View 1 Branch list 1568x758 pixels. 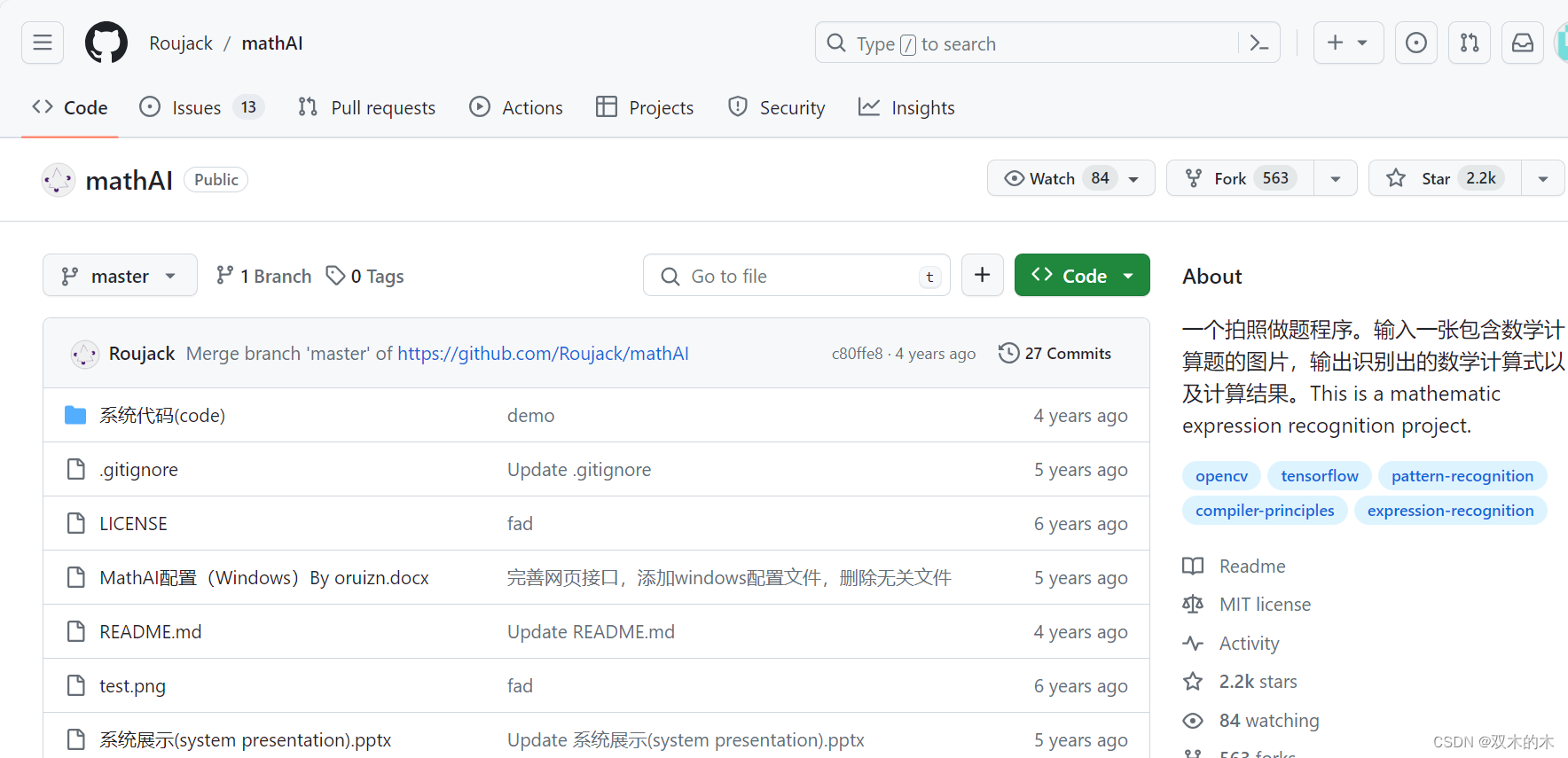(264, 276)
